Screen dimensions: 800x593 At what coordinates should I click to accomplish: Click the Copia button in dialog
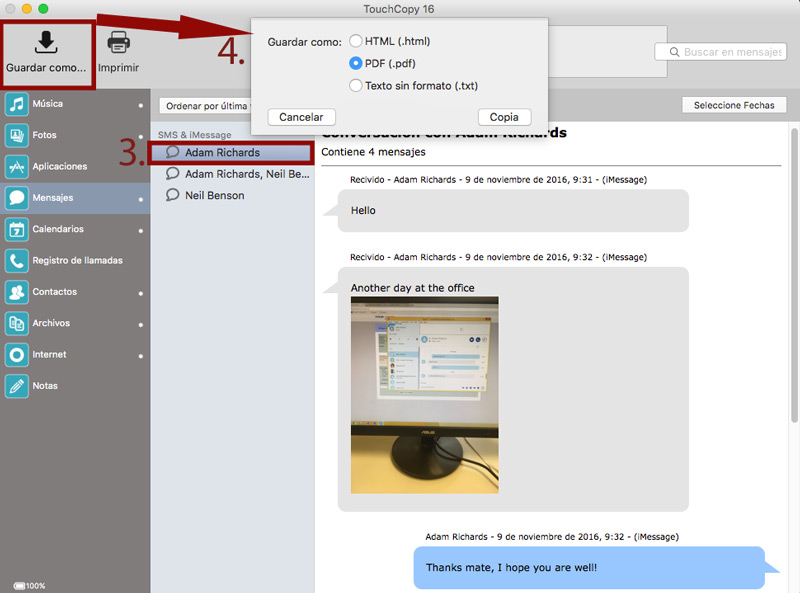tap(504, 117)
